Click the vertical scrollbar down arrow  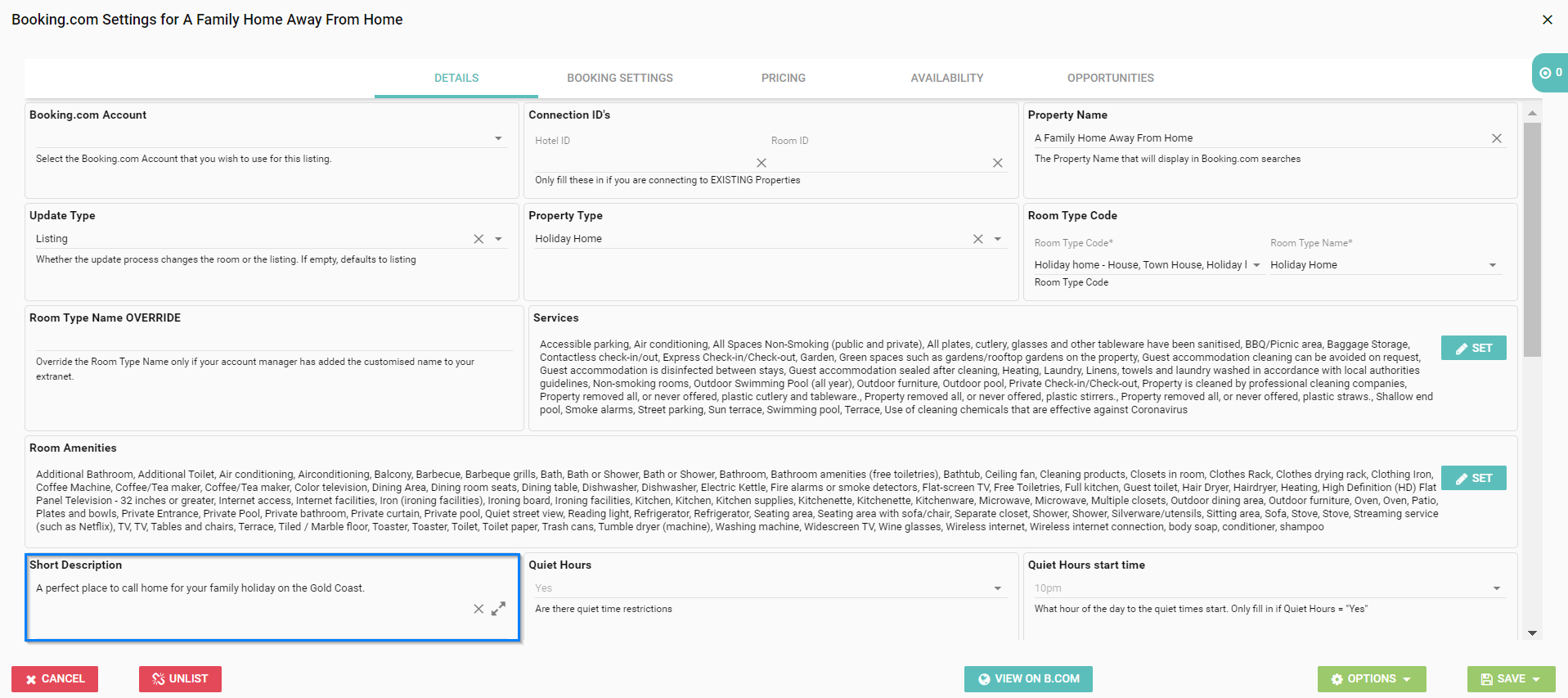click(x=1532, y=633)
